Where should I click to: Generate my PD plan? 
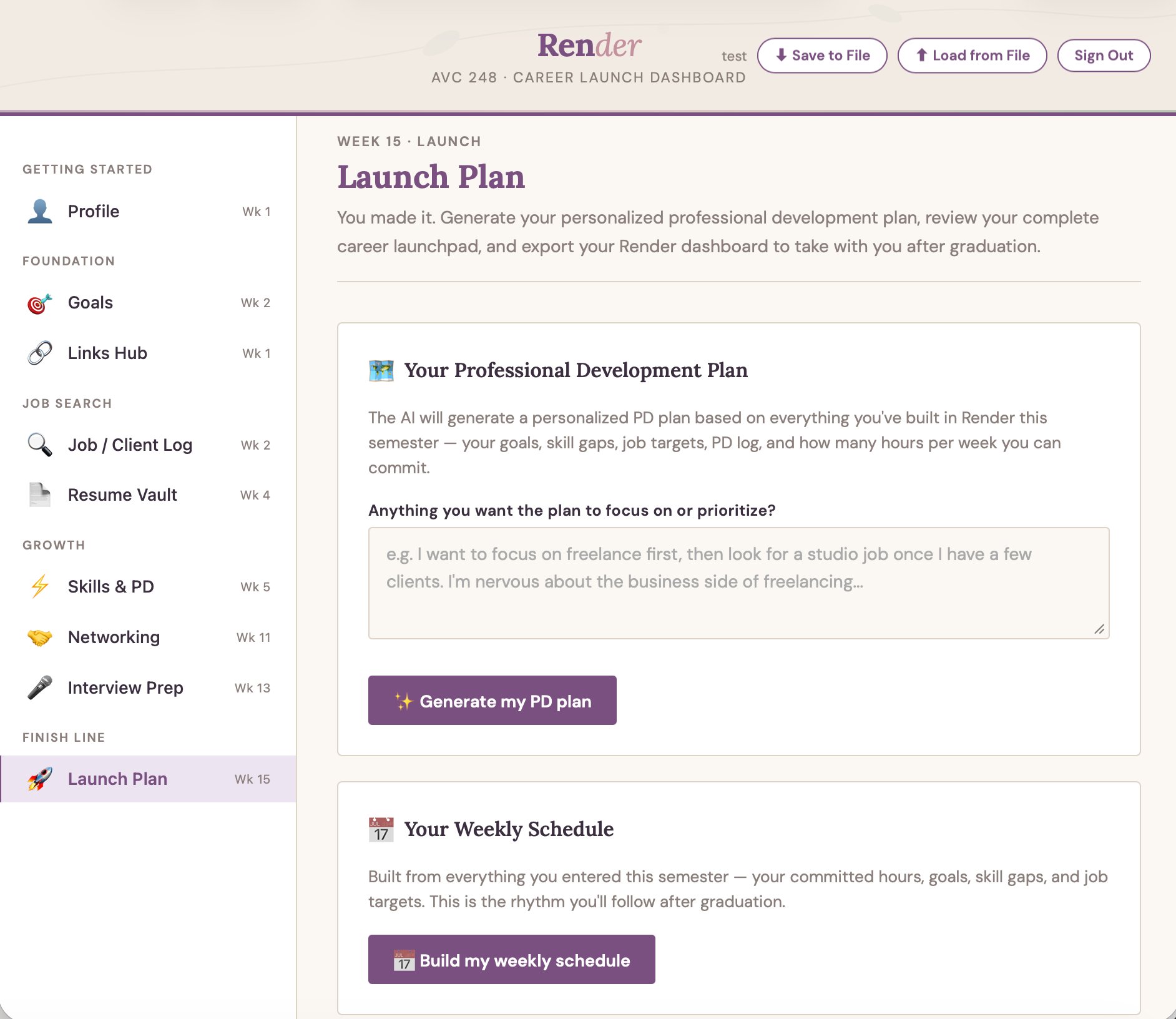pos(492,701)
